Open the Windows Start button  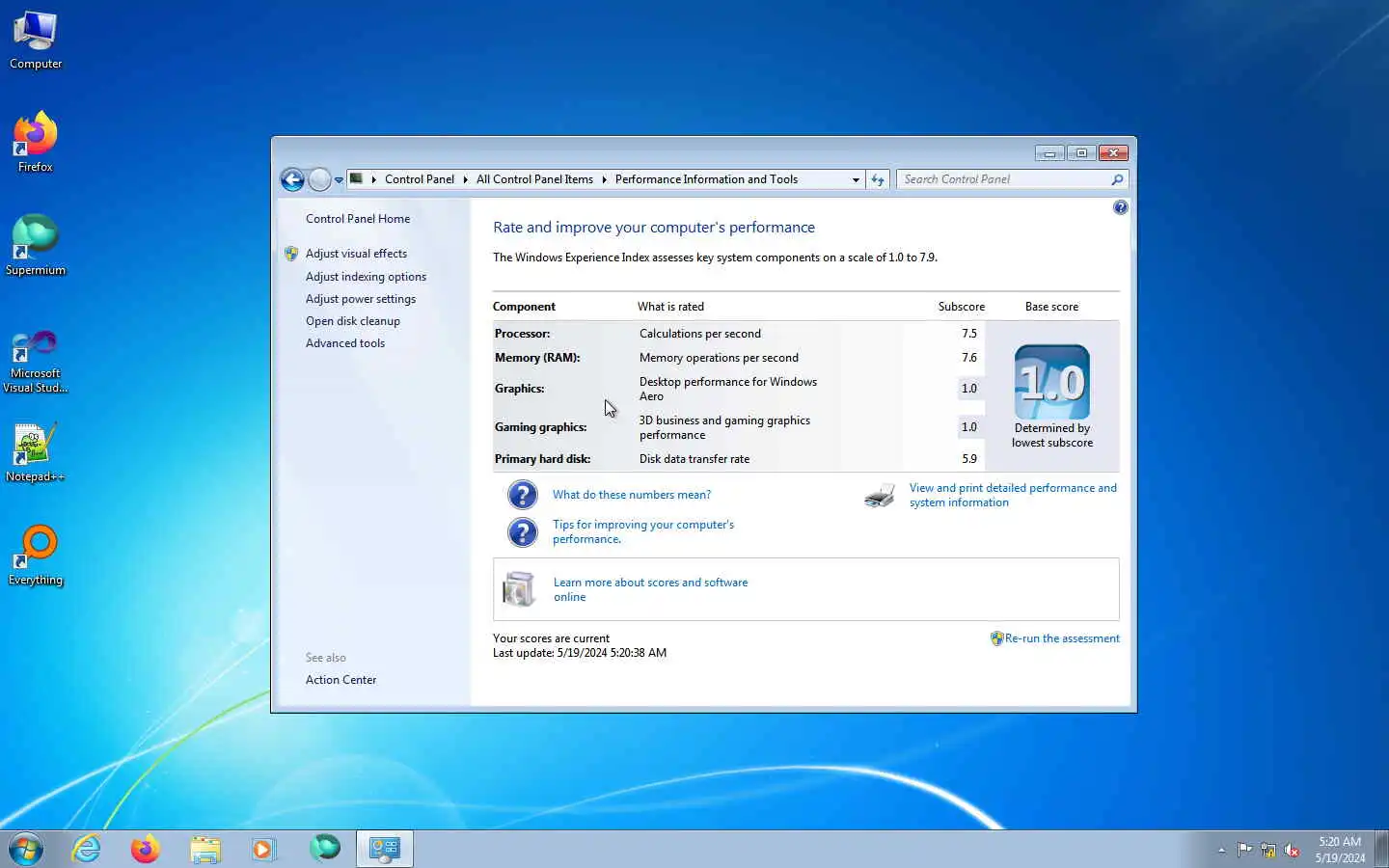point(26,849)
